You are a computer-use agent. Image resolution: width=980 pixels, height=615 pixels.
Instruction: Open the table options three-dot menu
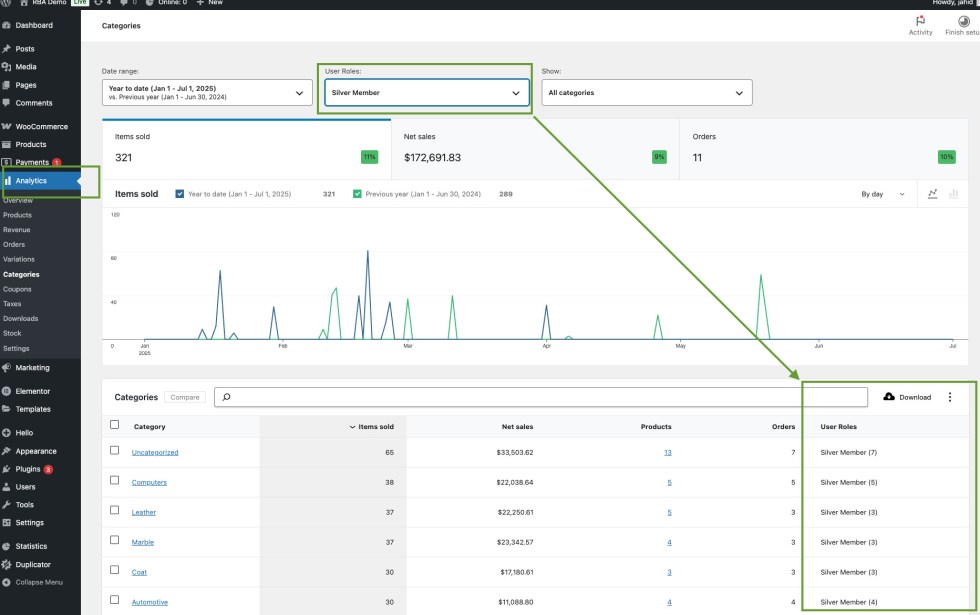click(x=950, y=397)
